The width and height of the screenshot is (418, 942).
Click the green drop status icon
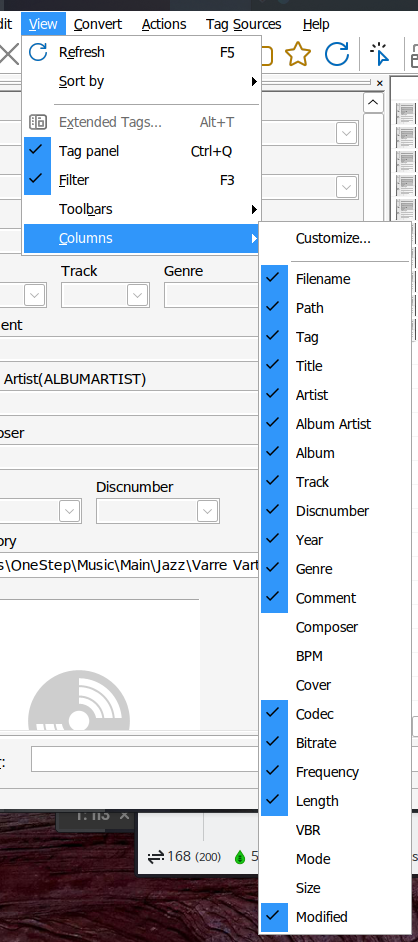[x=240, y=857]
